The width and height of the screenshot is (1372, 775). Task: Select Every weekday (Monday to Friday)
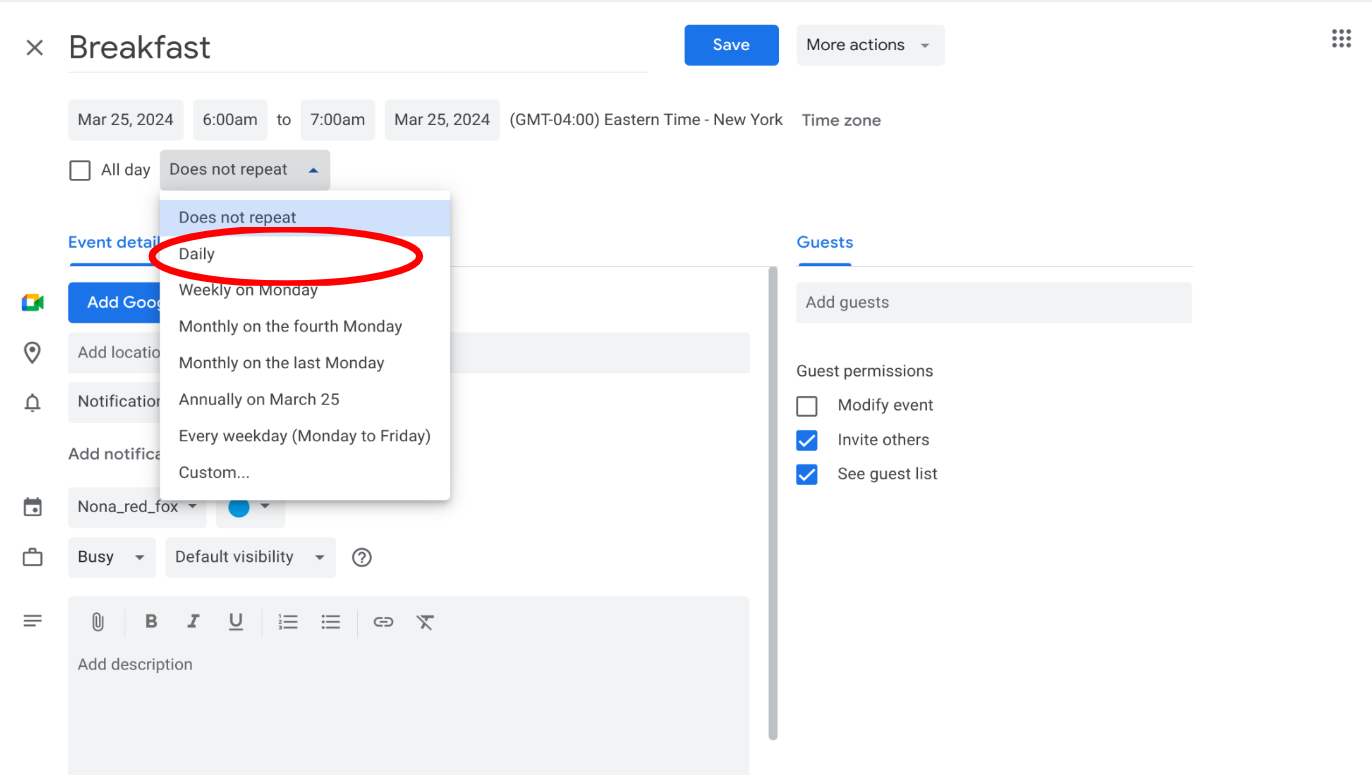pos(305,436)
